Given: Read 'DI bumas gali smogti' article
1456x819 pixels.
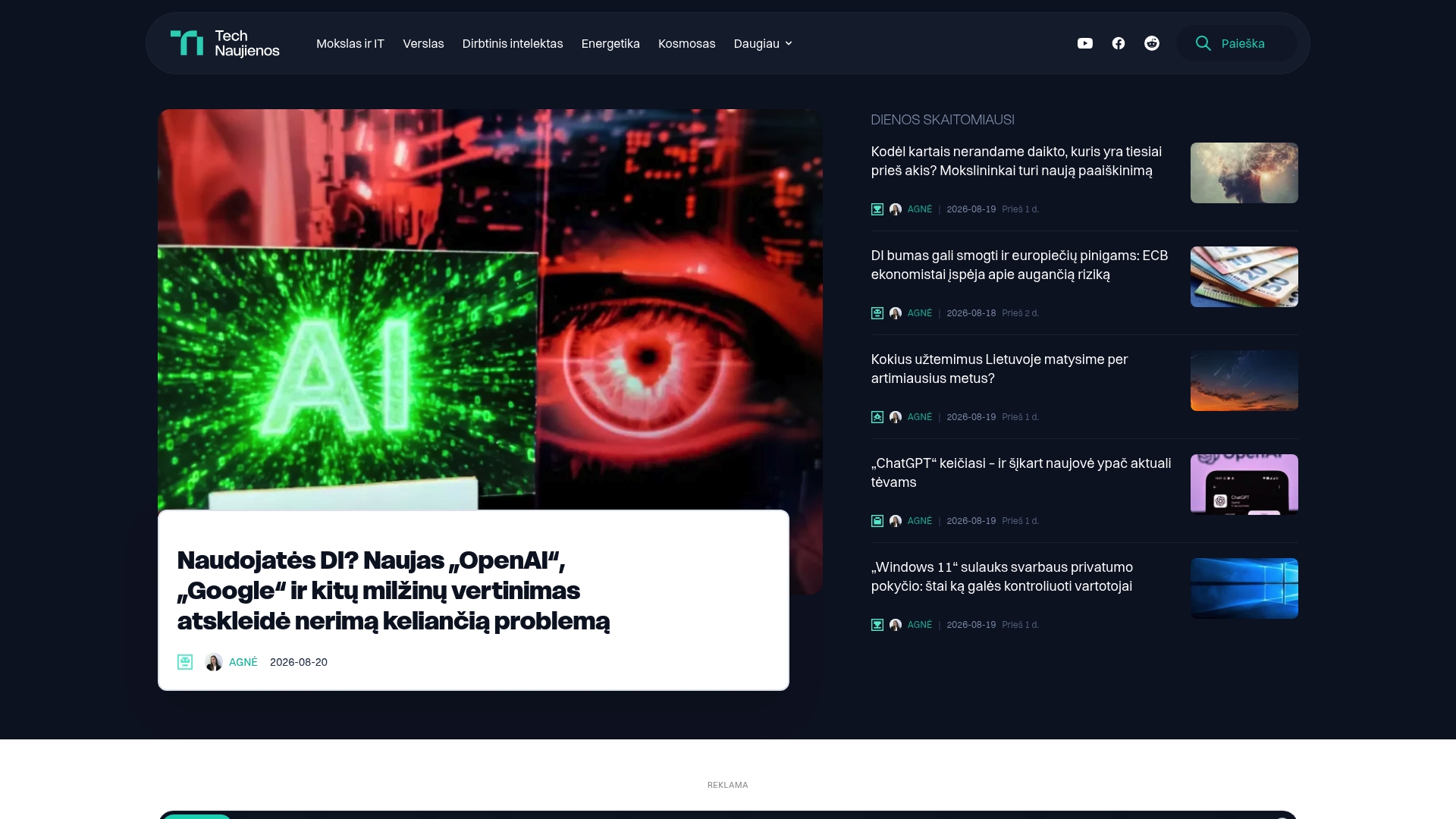Looking at the screenshot, I should pos(1019,265).
